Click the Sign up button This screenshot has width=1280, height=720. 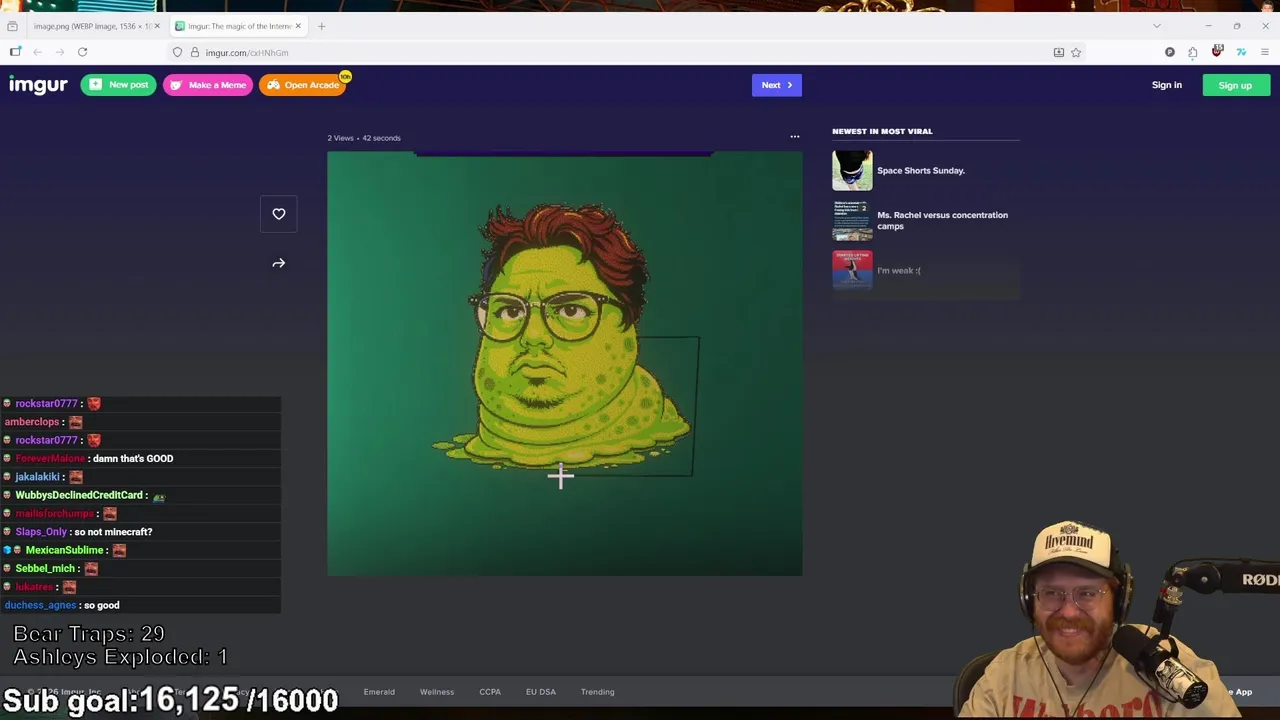tap(1235, 85)
